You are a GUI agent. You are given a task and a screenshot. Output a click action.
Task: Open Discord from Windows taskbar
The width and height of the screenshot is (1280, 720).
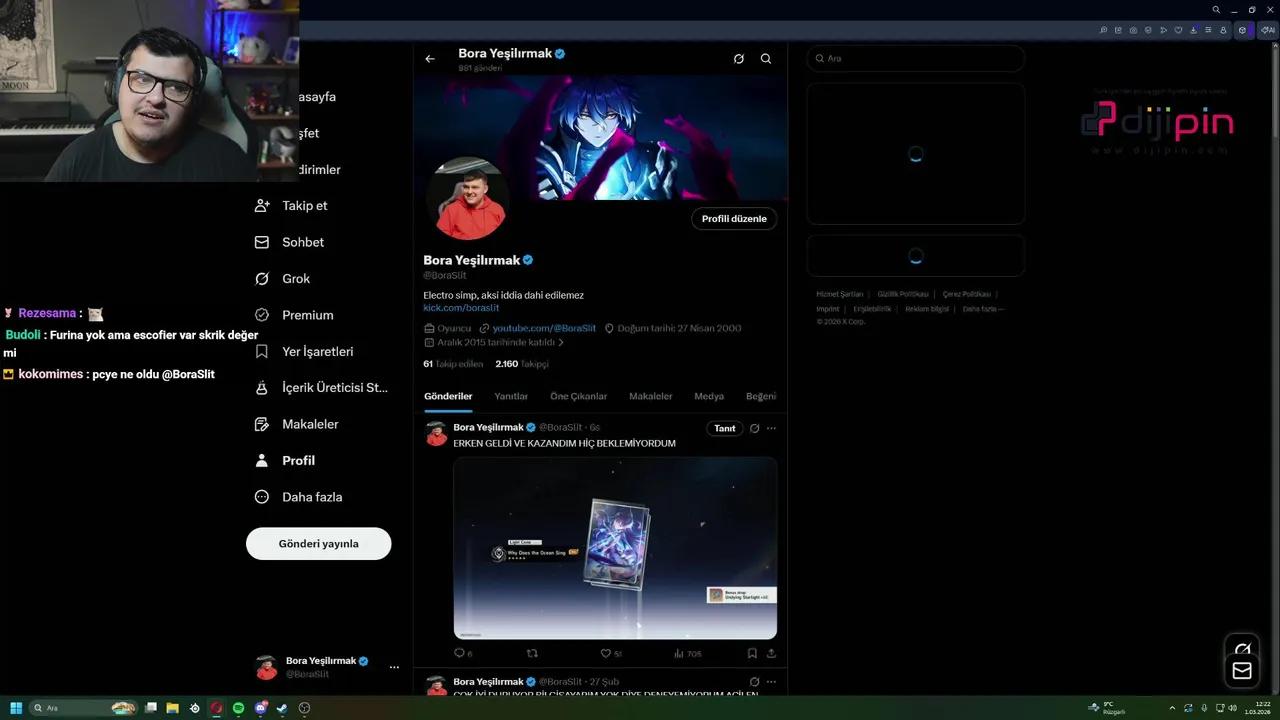[260, 708]
